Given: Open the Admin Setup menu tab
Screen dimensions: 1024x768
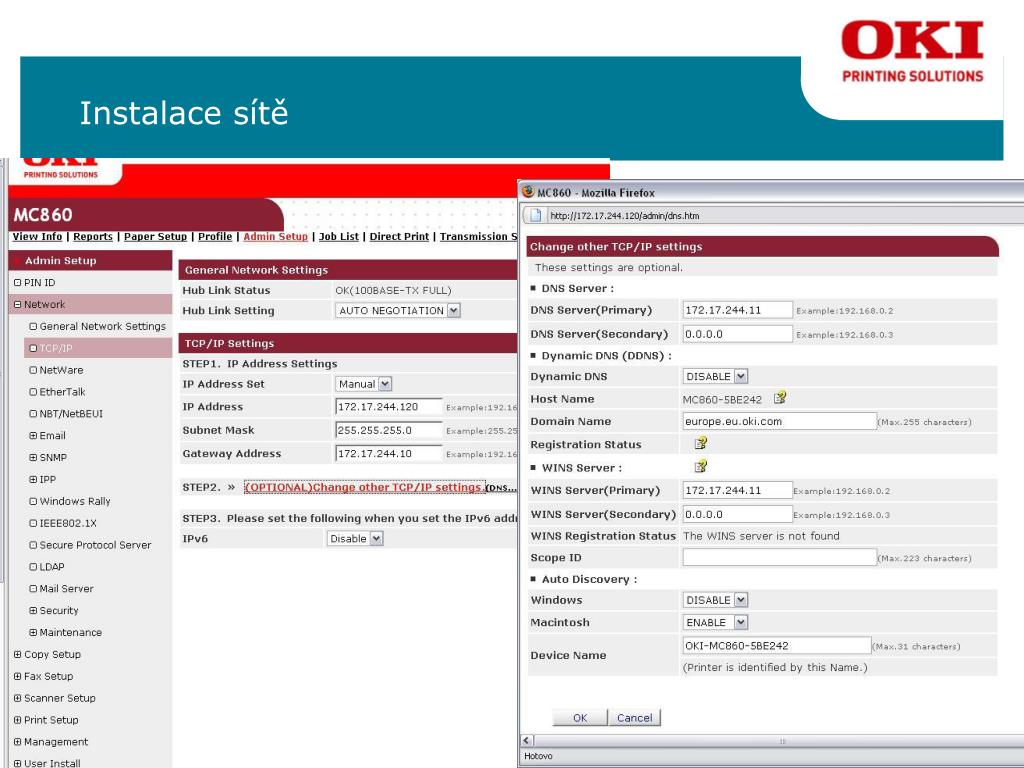Looking at the screenshot, I should pos(276,236).
